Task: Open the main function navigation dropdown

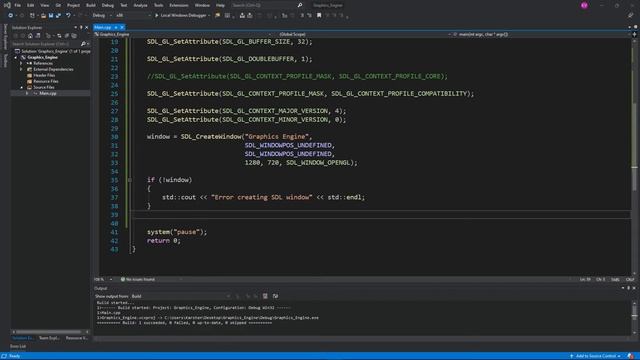Action: coord(540,34)
